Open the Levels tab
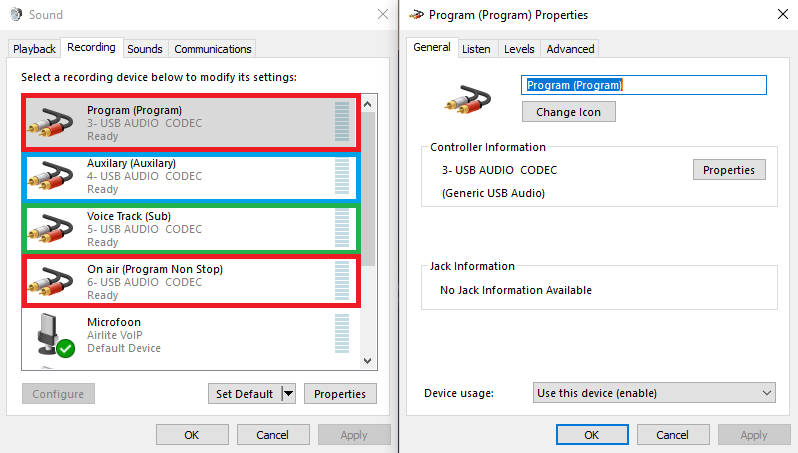Image resolution: width=798 pixels, height=453 pixels. pos(519,49)
